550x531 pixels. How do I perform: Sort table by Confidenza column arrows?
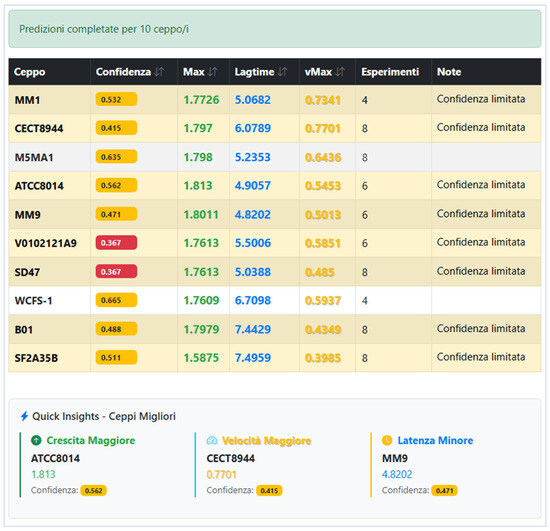[x=159, y=72]
